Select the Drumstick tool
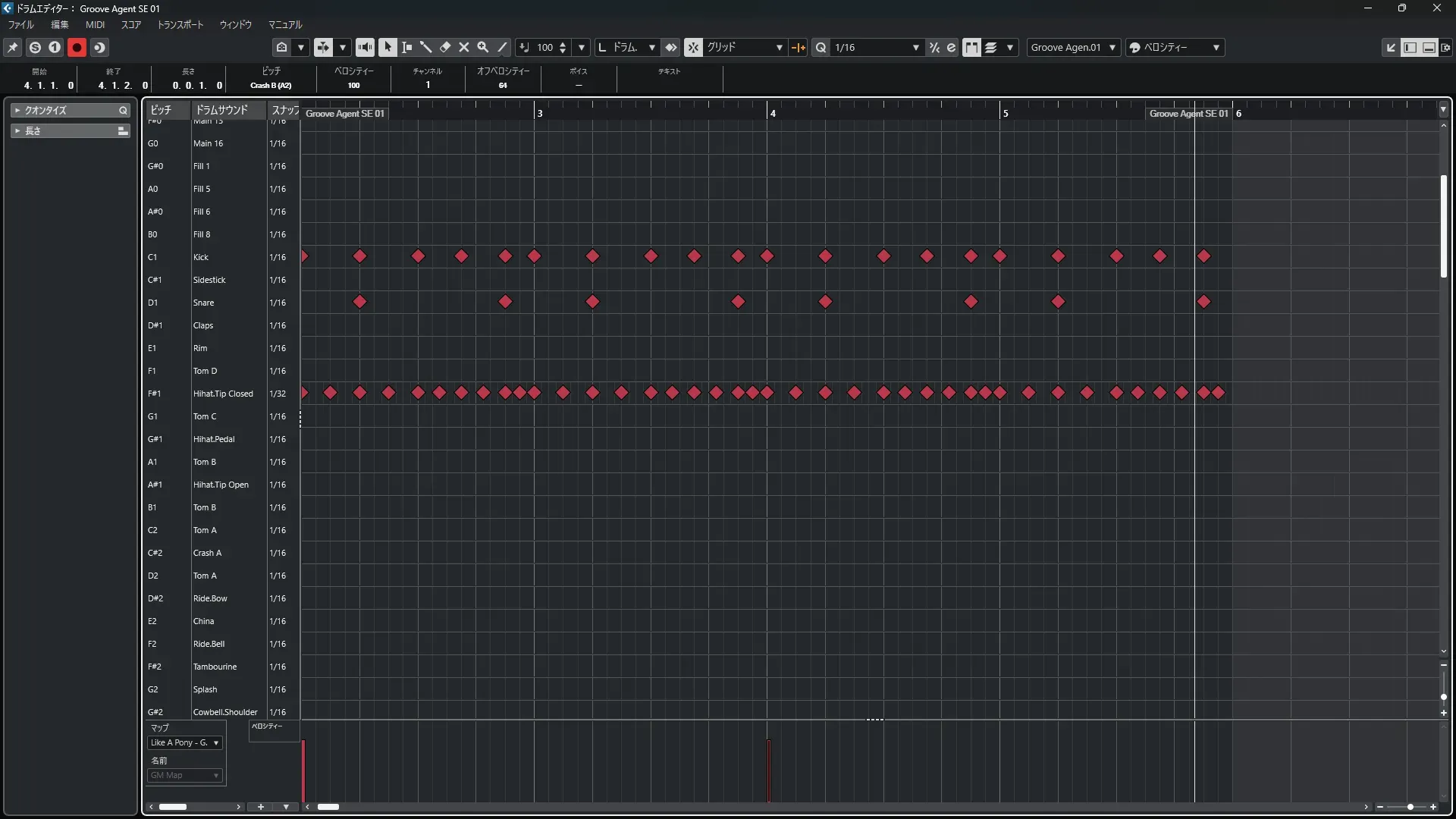 [425, 47]
